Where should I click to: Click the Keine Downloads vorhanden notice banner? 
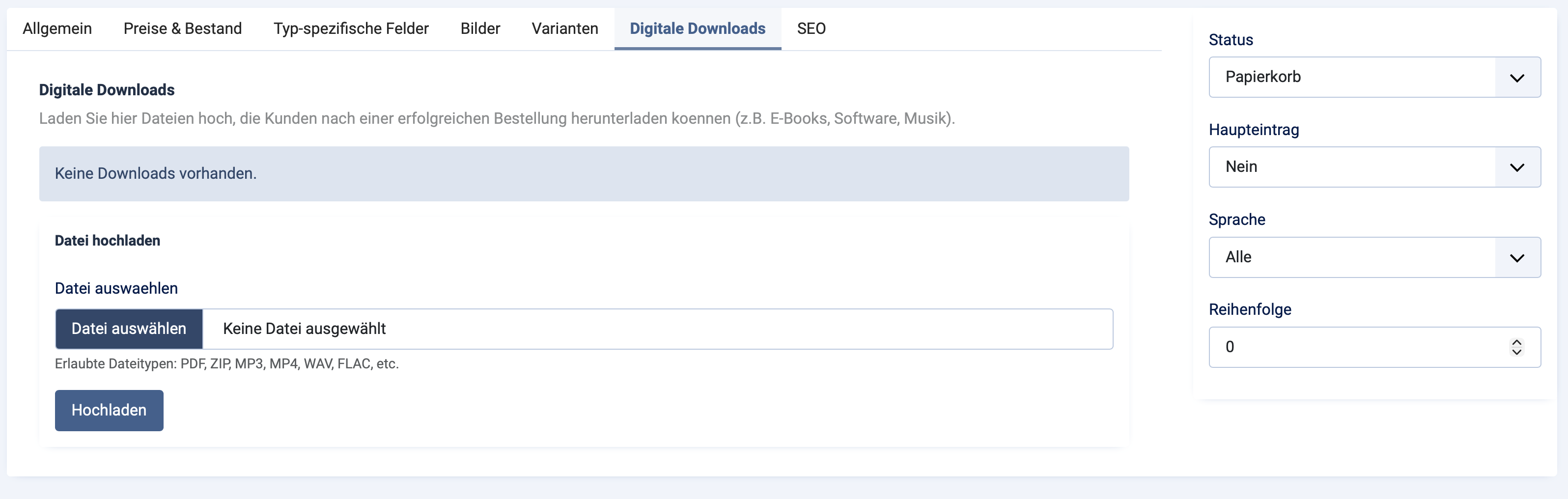pyautogui.click(x=585, y=173)
